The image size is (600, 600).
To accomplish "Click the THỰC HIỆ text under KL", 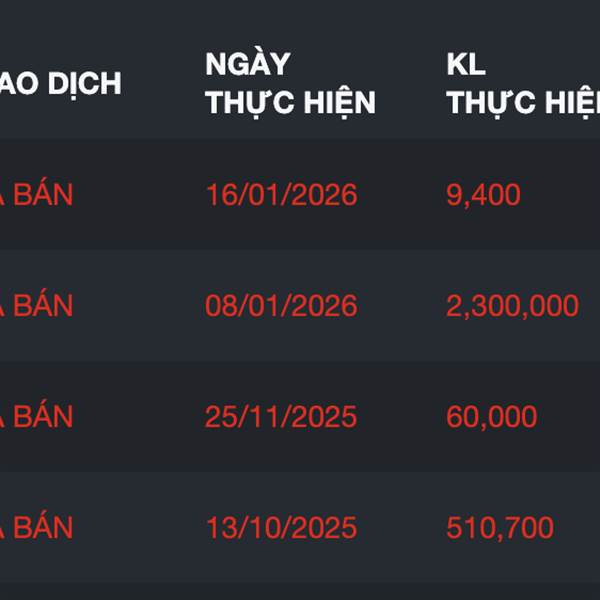I will (522, 102).
